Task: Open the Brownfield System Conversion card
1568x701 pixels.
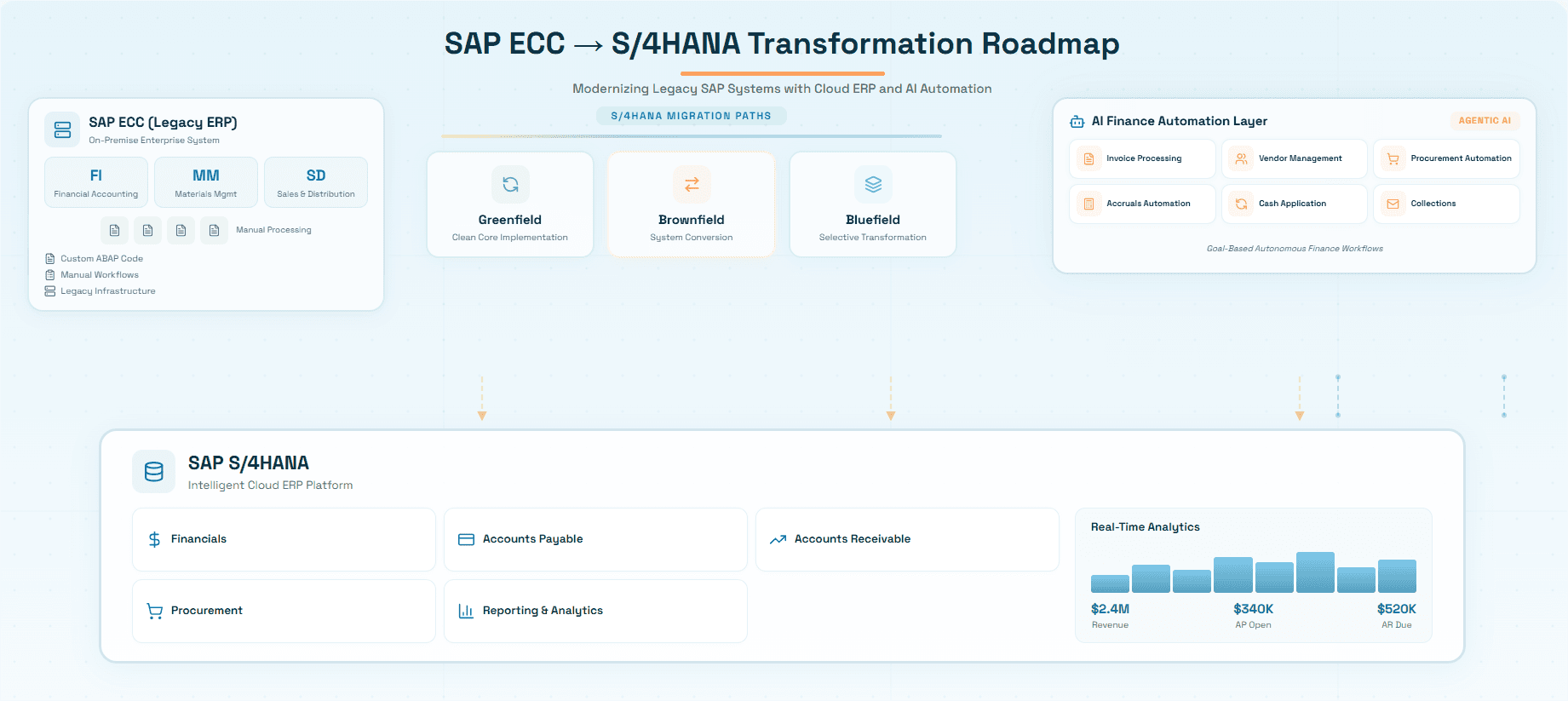Action: click(x=692, y=204)
